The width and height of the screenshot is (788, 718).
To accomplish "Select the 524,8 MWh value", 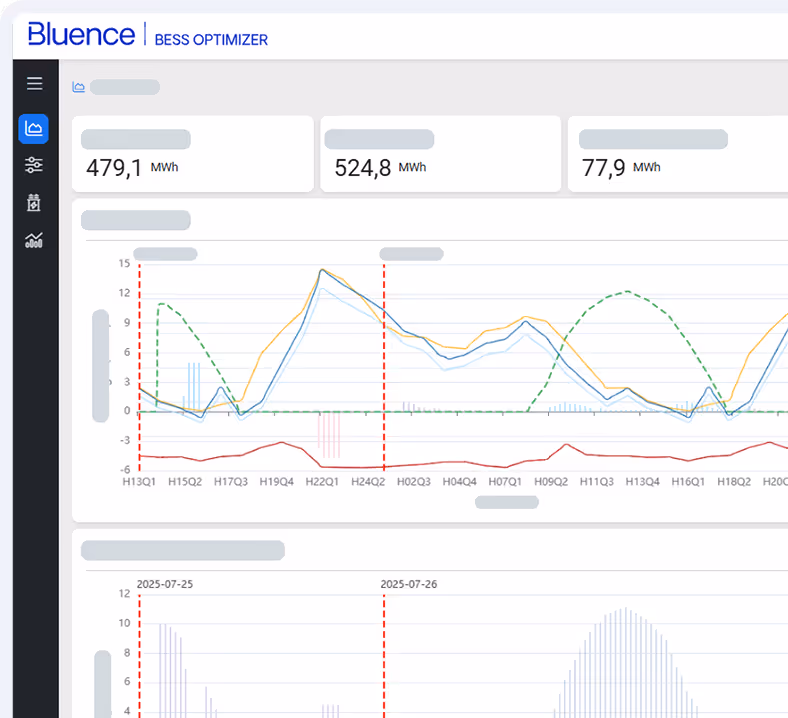I will click(x=380, y=168).
